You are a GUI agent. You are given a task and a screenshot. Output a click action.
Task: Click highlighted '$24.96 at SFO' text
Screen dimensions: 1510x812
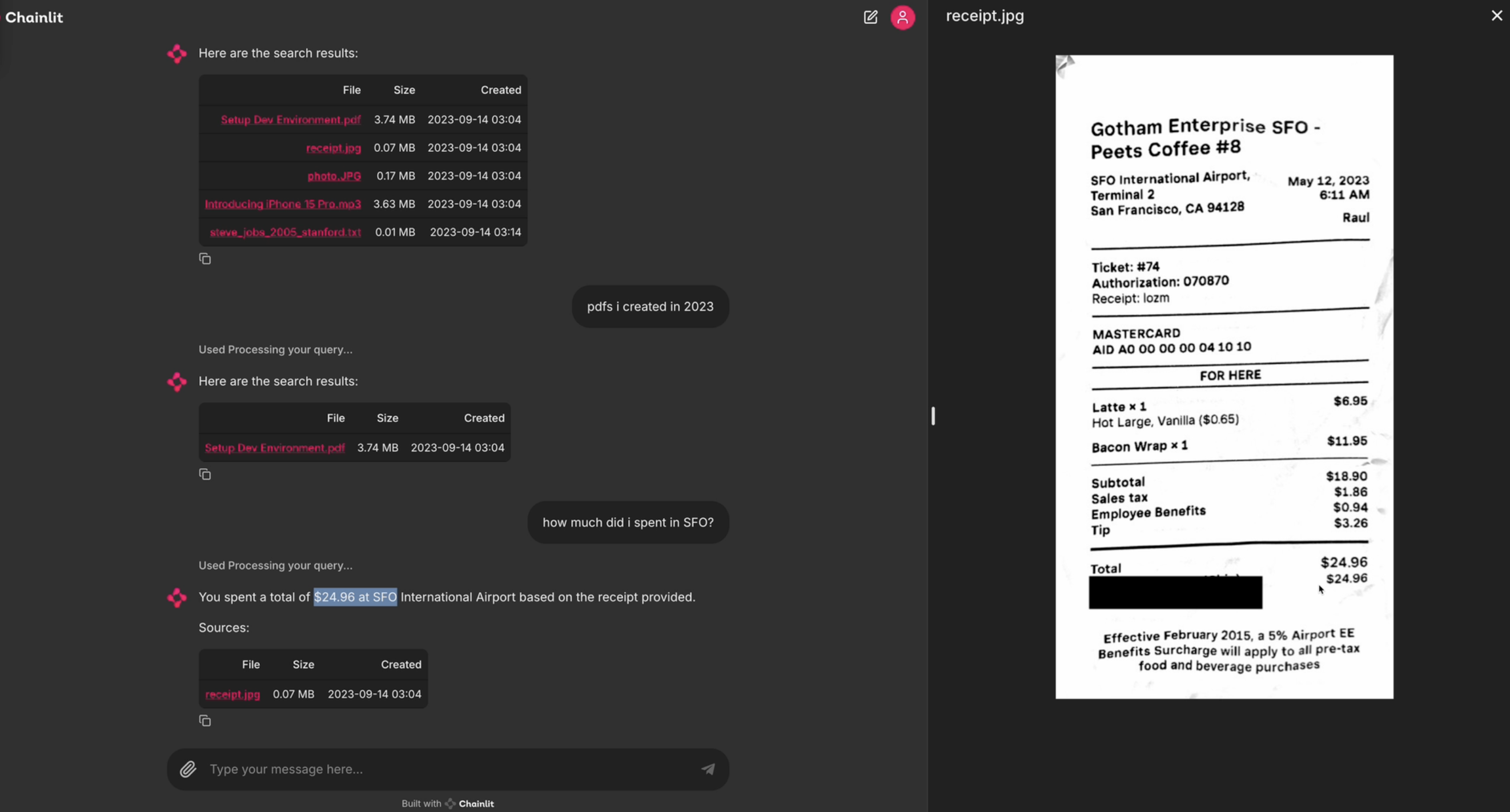tap(355, 597)
